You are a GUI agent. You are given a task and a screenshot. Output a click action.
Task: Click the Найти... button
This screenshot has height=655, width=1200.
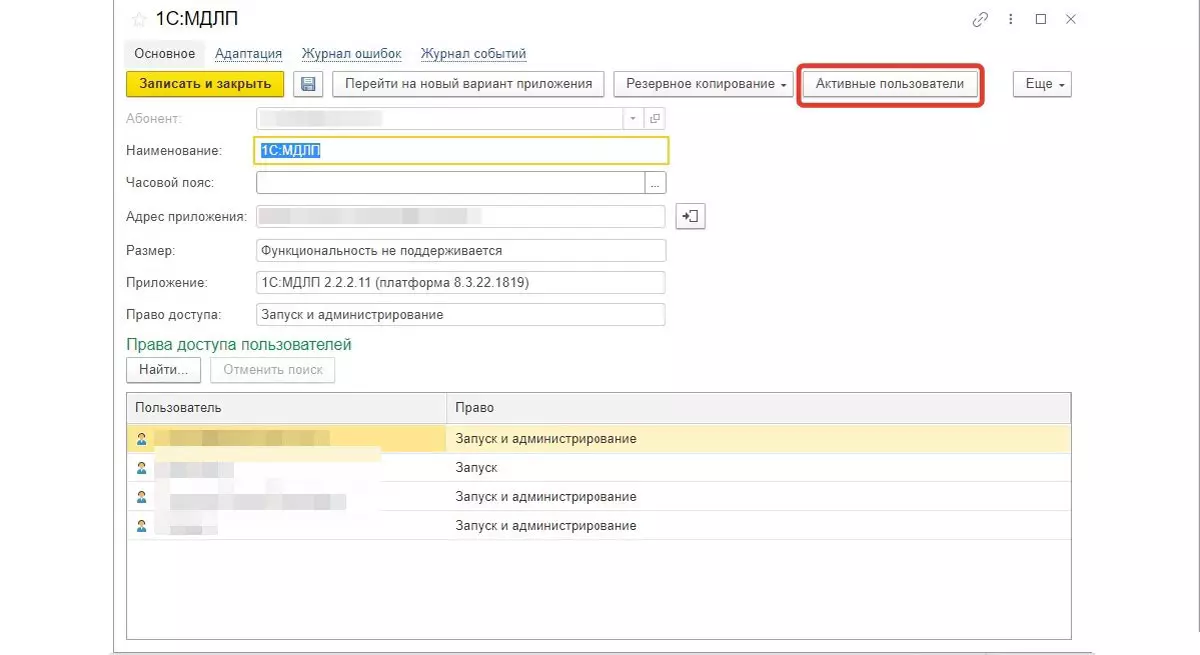click(163, 369)
